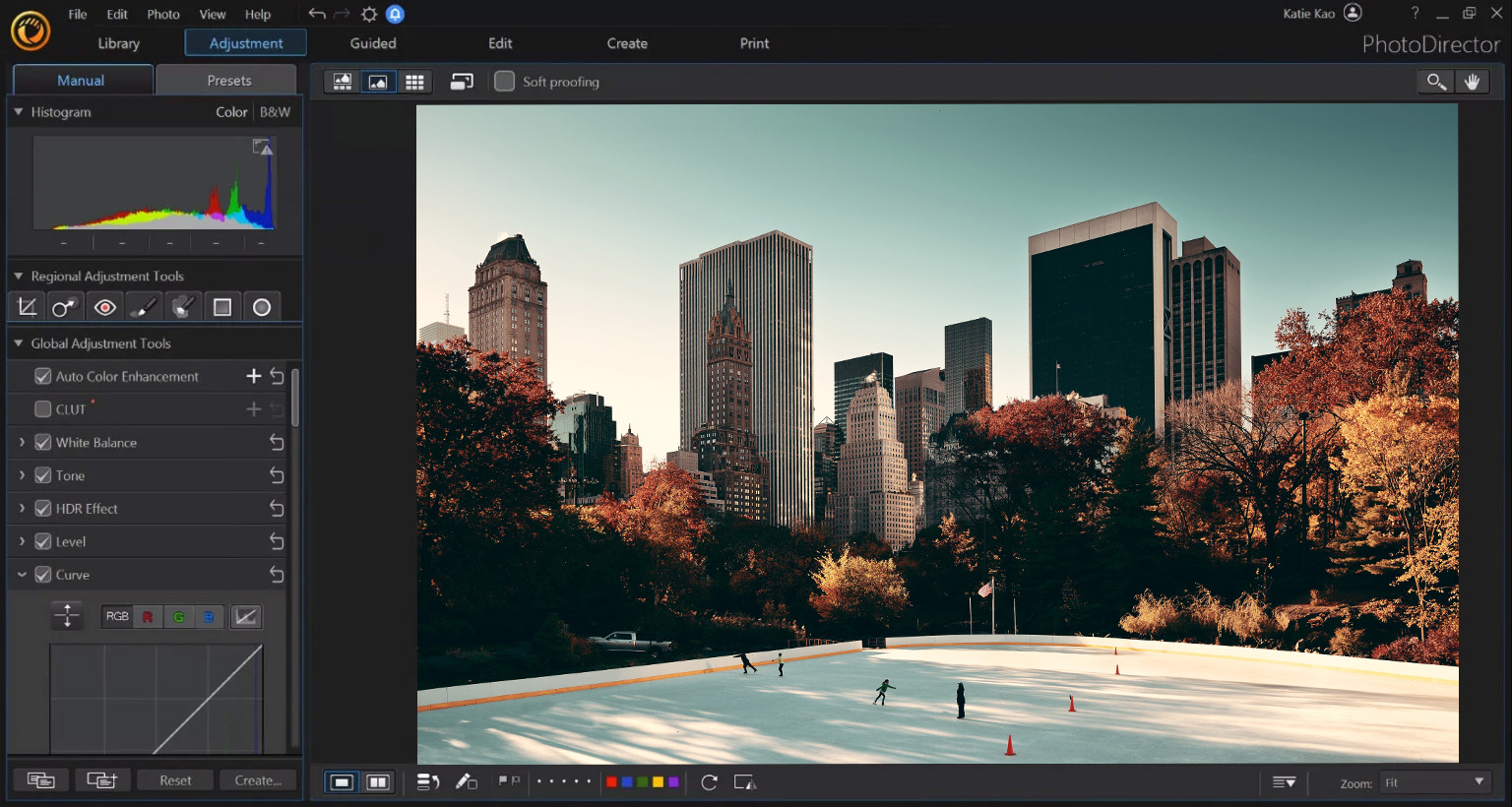
Task: Activate the hand pan tool
Action: 1472,82
